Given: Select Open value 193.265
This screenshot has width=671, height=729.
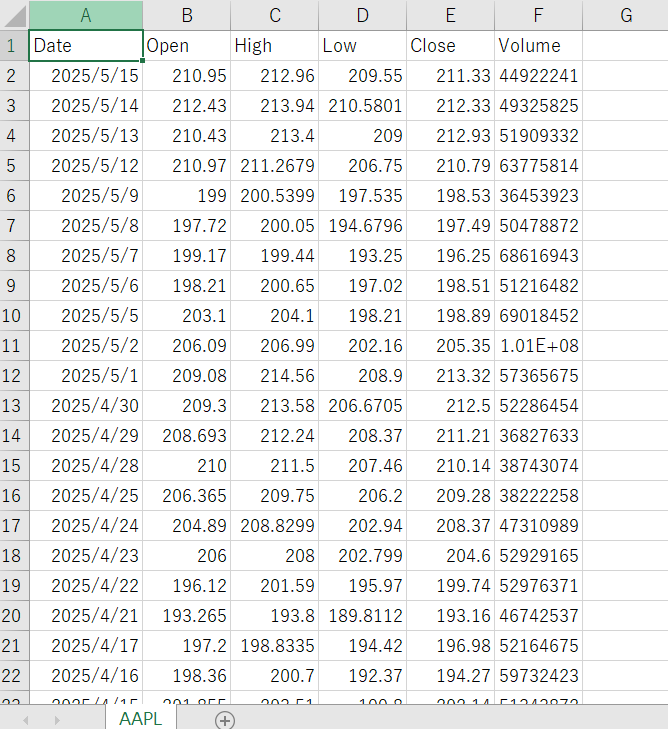Looking at the screenshot, I should tap(186, 616).
